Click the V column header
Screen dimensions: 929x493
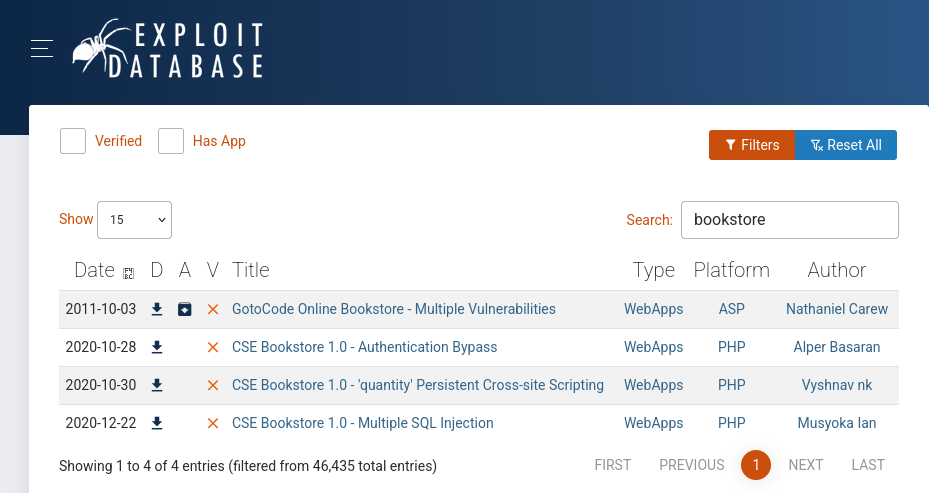coord(213,270)
